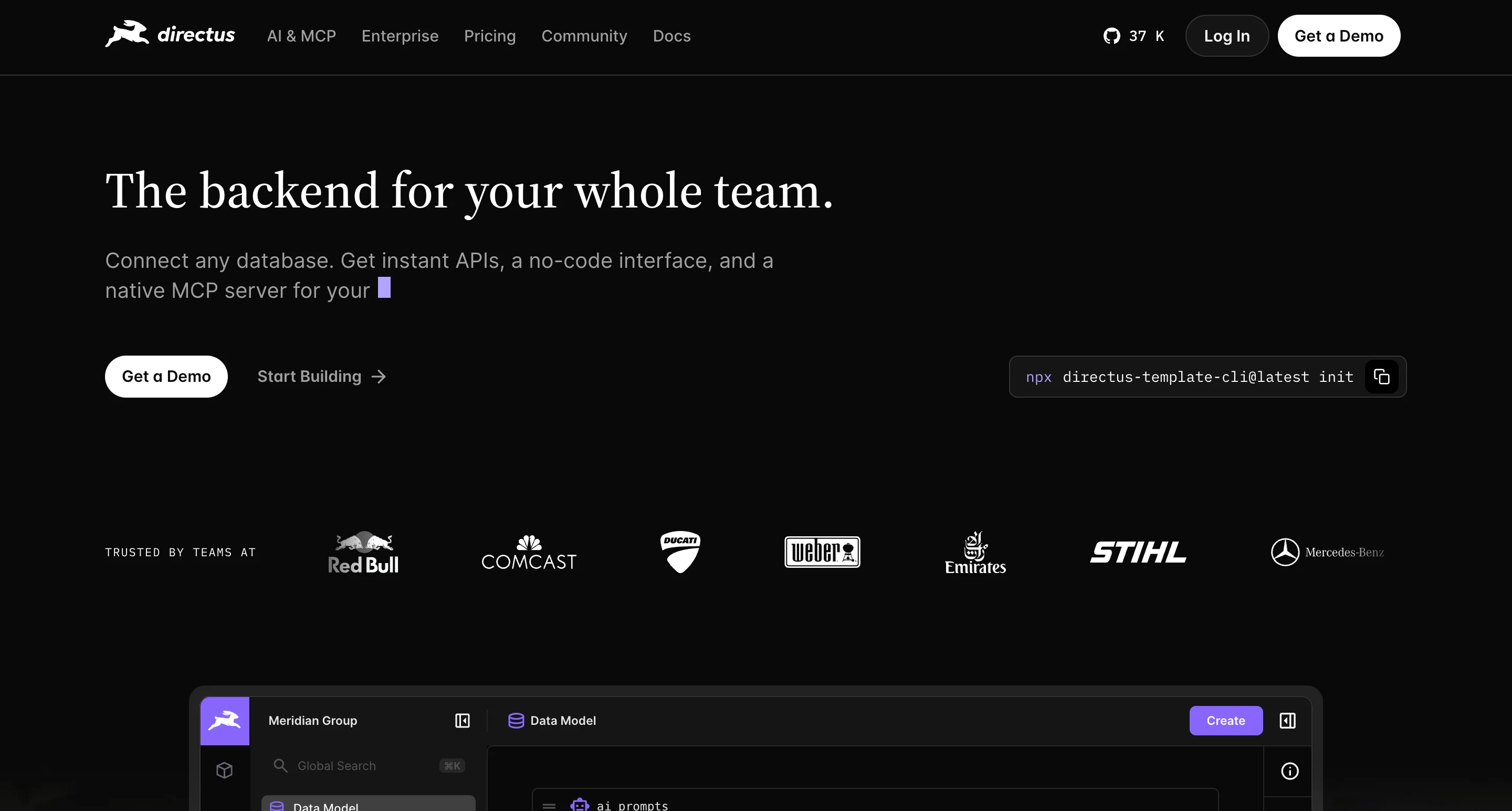This screenshot has height=811, width=1512.
Task: Click the Directus rabbit logo in header
Action: point(170,35)
